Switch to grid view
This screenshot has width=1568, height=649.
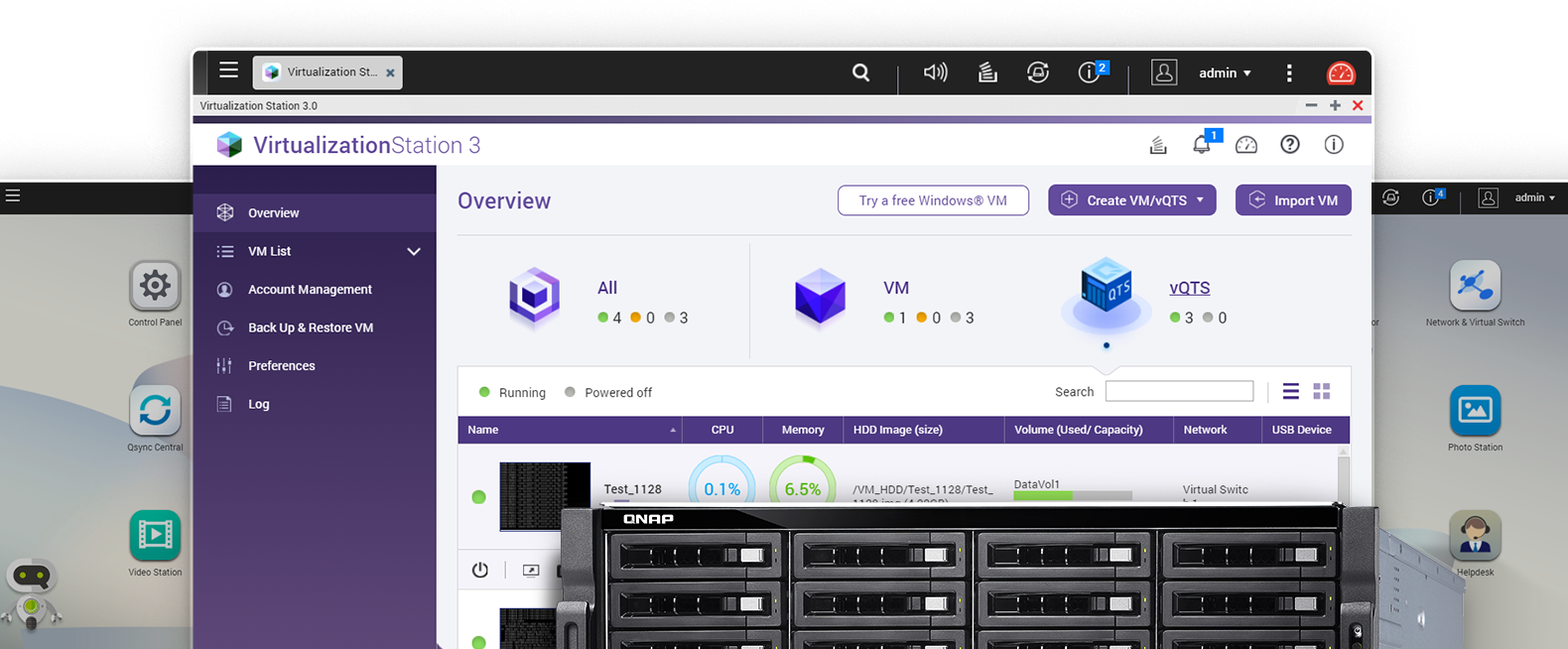1322,391
